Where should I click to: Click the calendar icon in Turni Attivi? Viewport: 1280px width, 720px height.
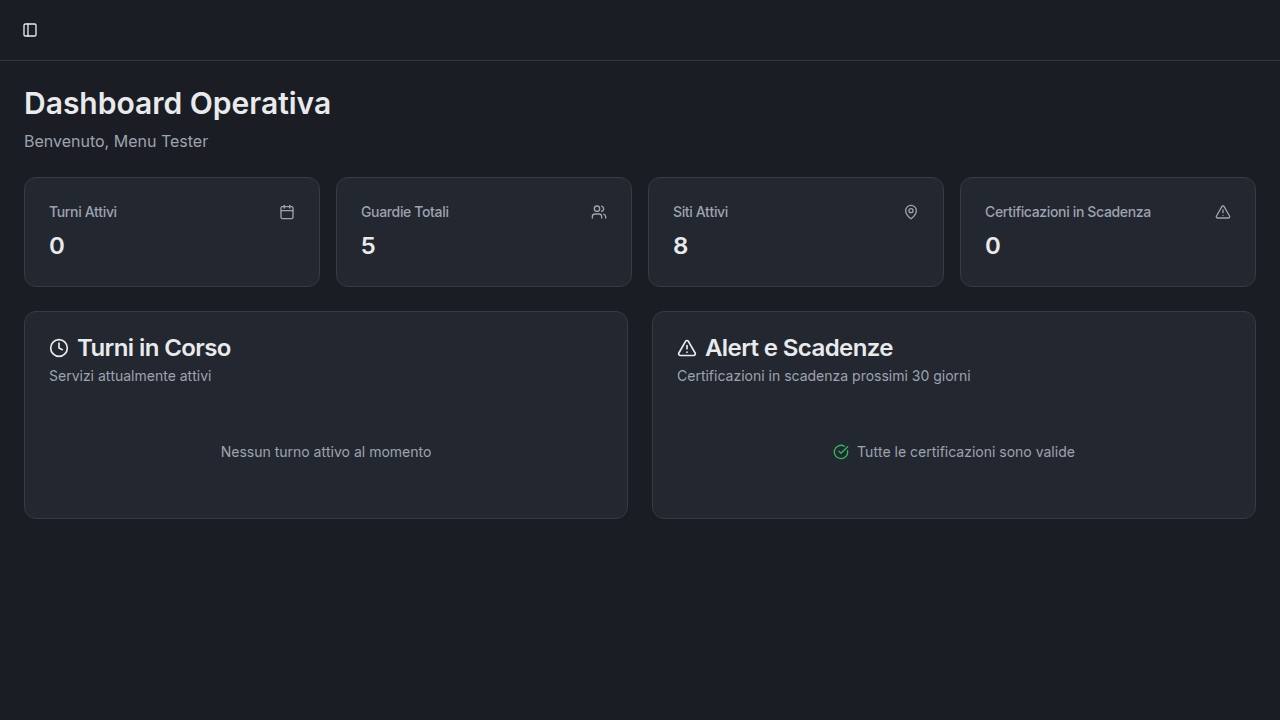(287, 212)
